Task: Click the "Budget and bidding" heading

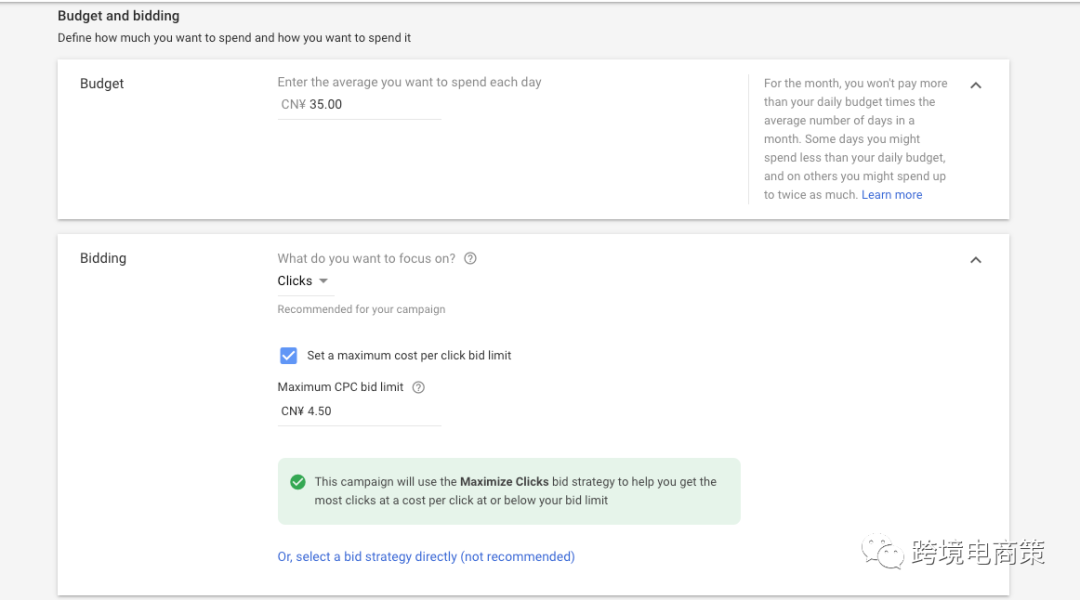Action: click(x=119, y=16)
